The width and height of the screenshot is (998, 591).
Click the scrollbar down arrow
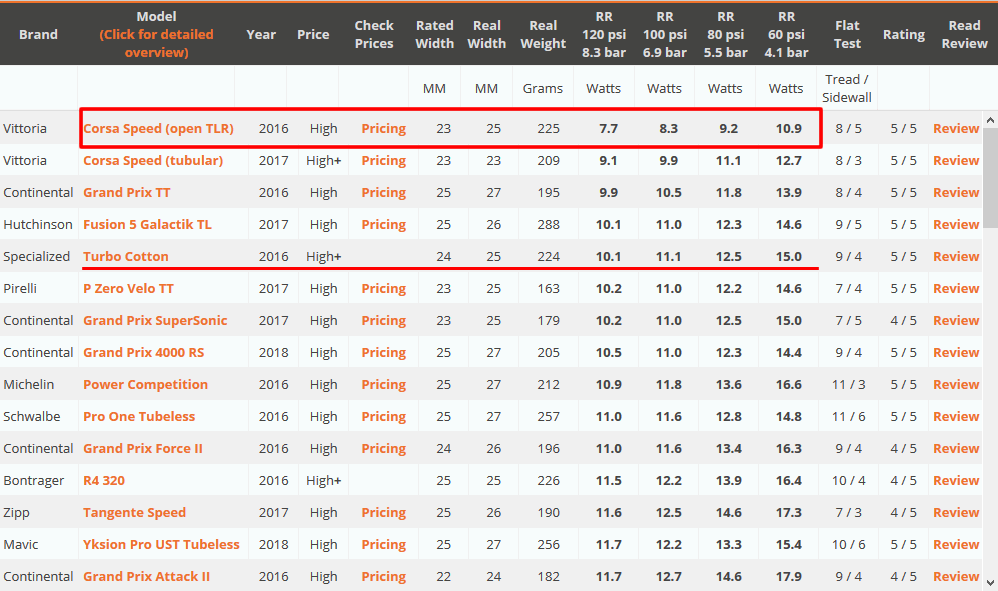(990, 582)
